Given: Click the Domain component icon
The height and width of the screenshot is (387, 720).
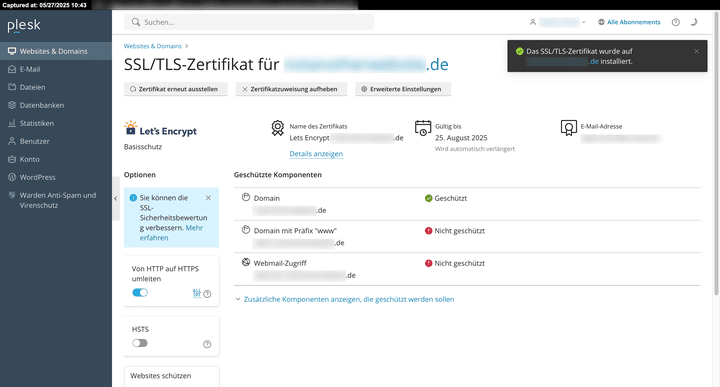Looking at the screenshot, I should click(x=246, y=197).
